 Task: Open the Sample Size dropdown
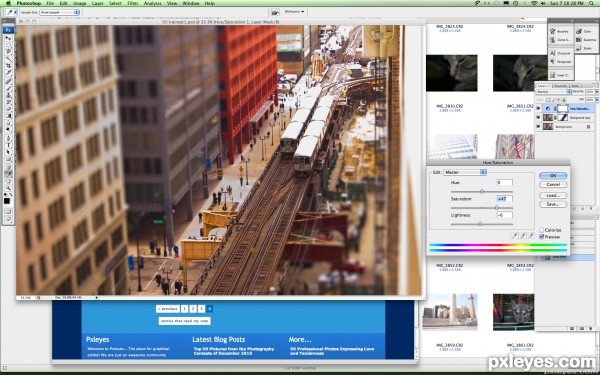click(59, 12)
